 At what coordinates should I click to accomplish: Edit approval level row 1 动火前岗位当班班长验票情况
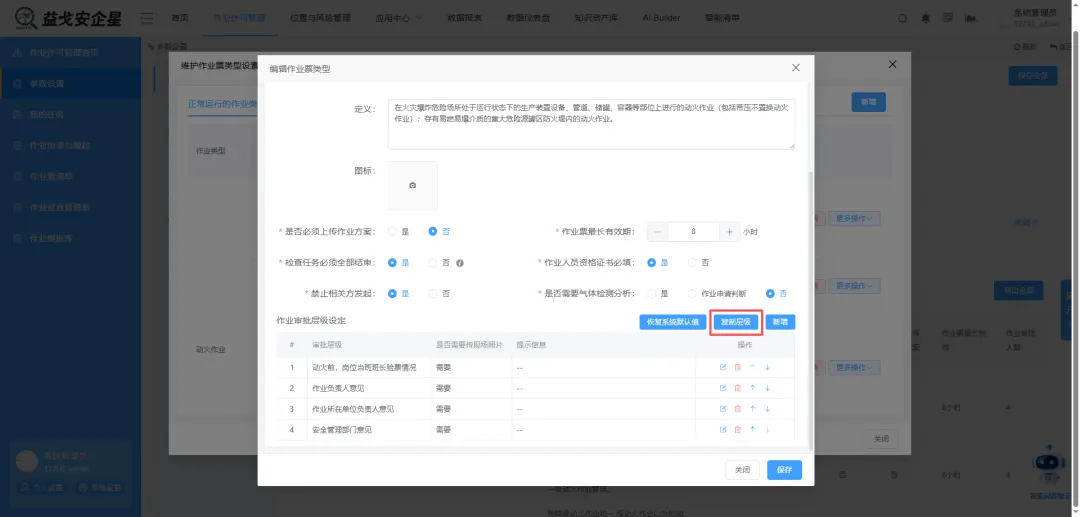click(723, 368)
